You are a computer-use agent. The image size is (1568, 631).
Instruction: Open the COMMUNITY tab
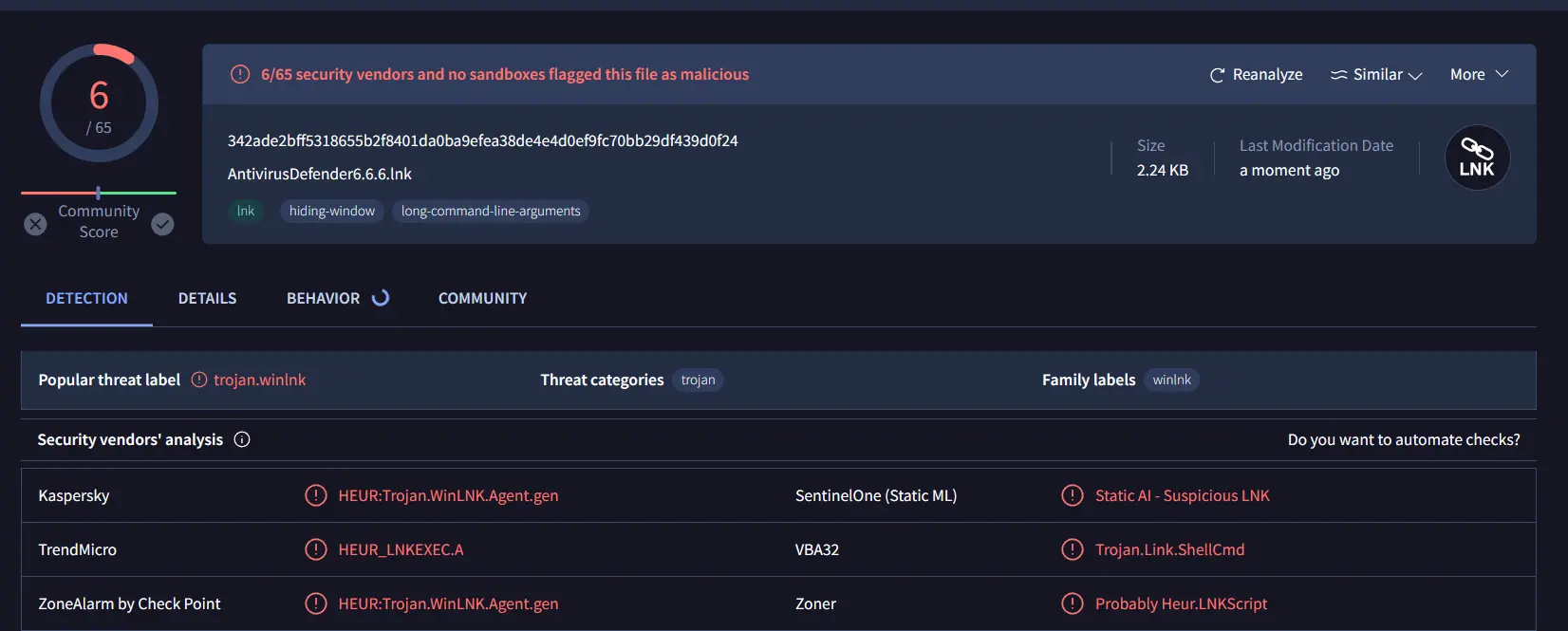(482, 298)
